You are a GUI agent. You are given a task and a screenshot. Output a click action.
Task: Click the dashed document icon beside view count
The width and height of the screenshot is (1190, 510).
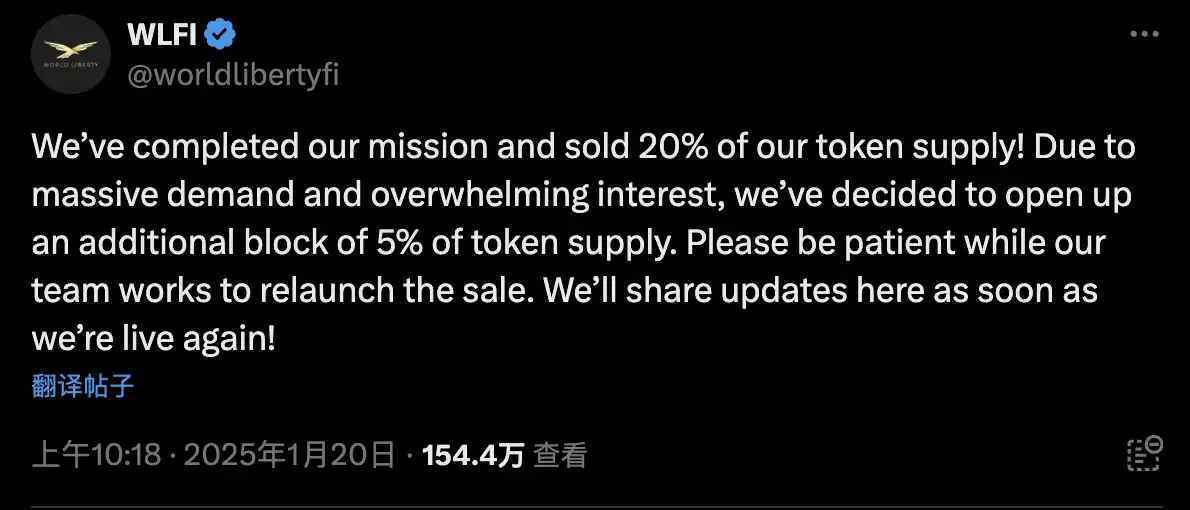[x=1144, y=454]
